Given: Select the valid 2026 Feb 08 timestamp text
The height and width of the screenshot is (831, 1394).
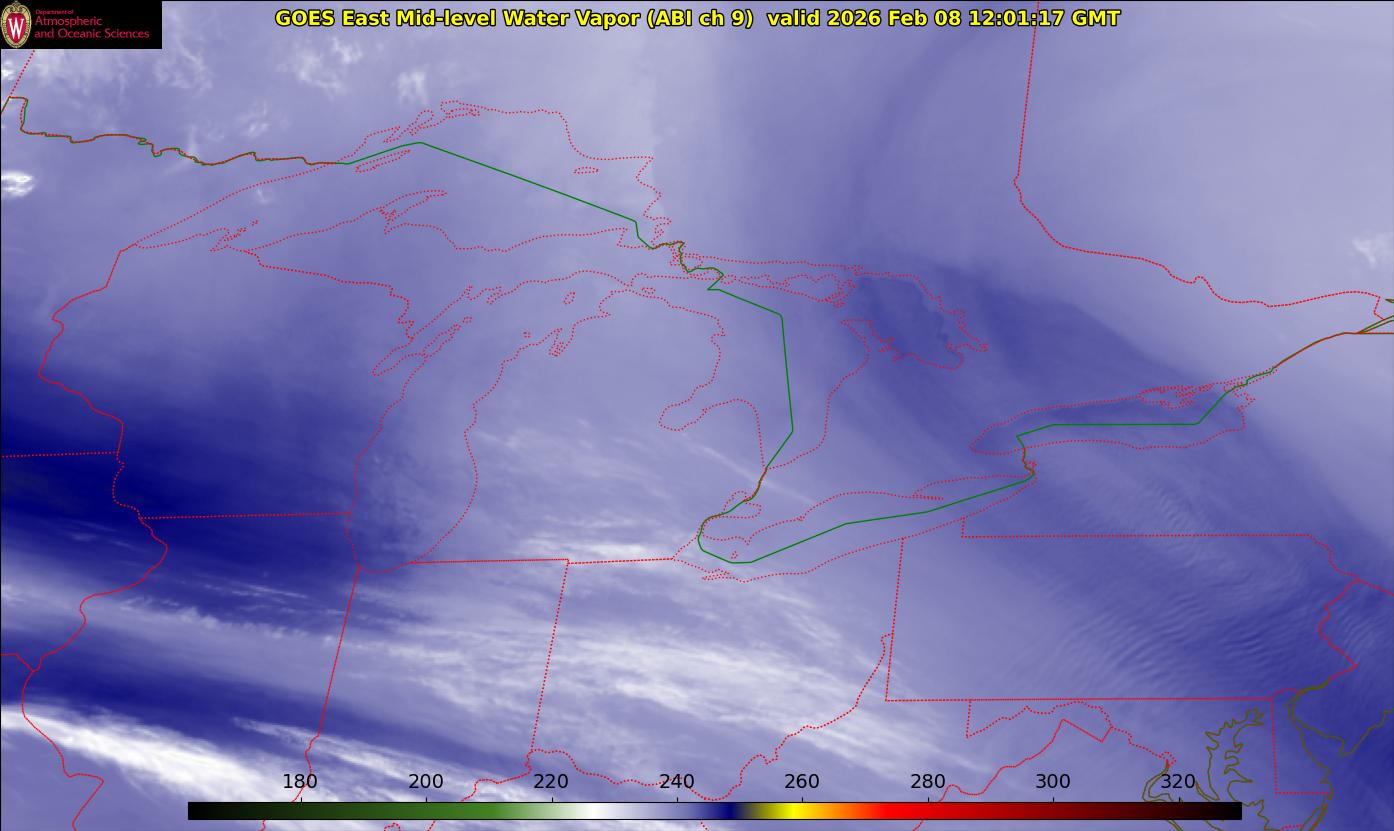Looking at the screenshot, I should coord(943,18).
